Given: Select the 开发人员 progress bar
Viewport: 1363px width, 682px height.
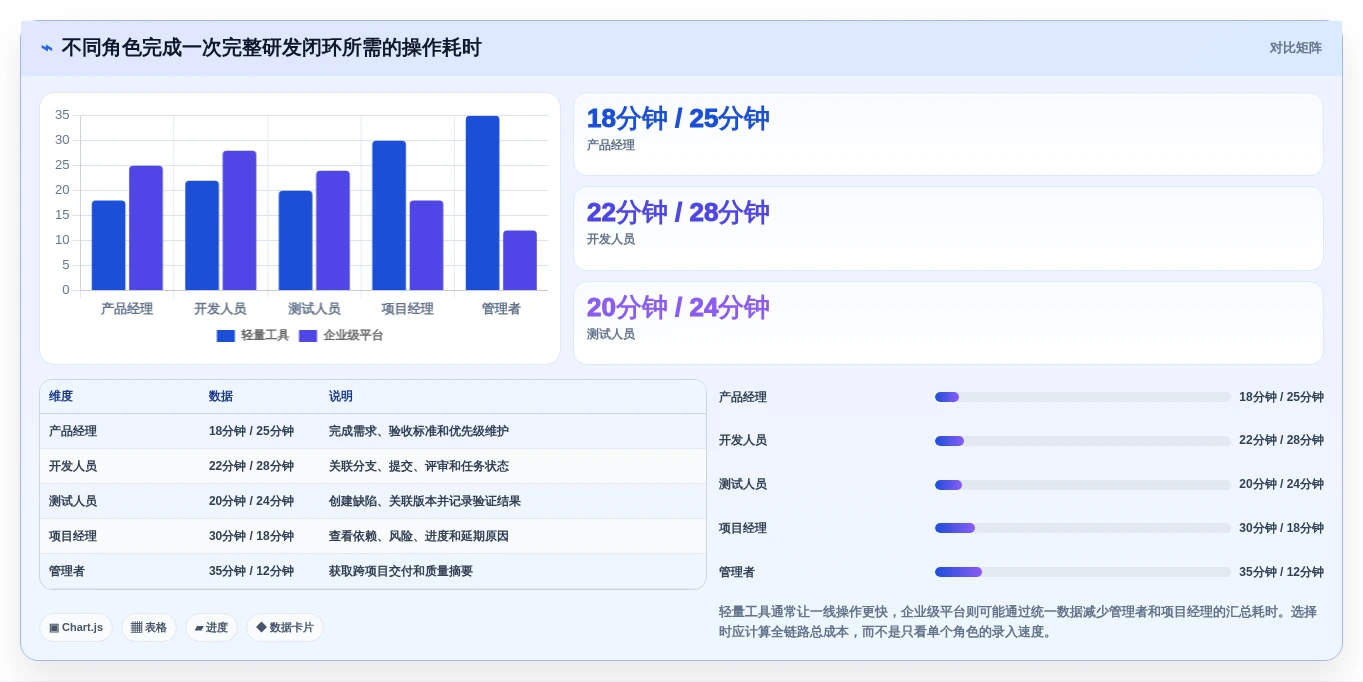Looking at the screenshot, I should [x=1083, y=441].
